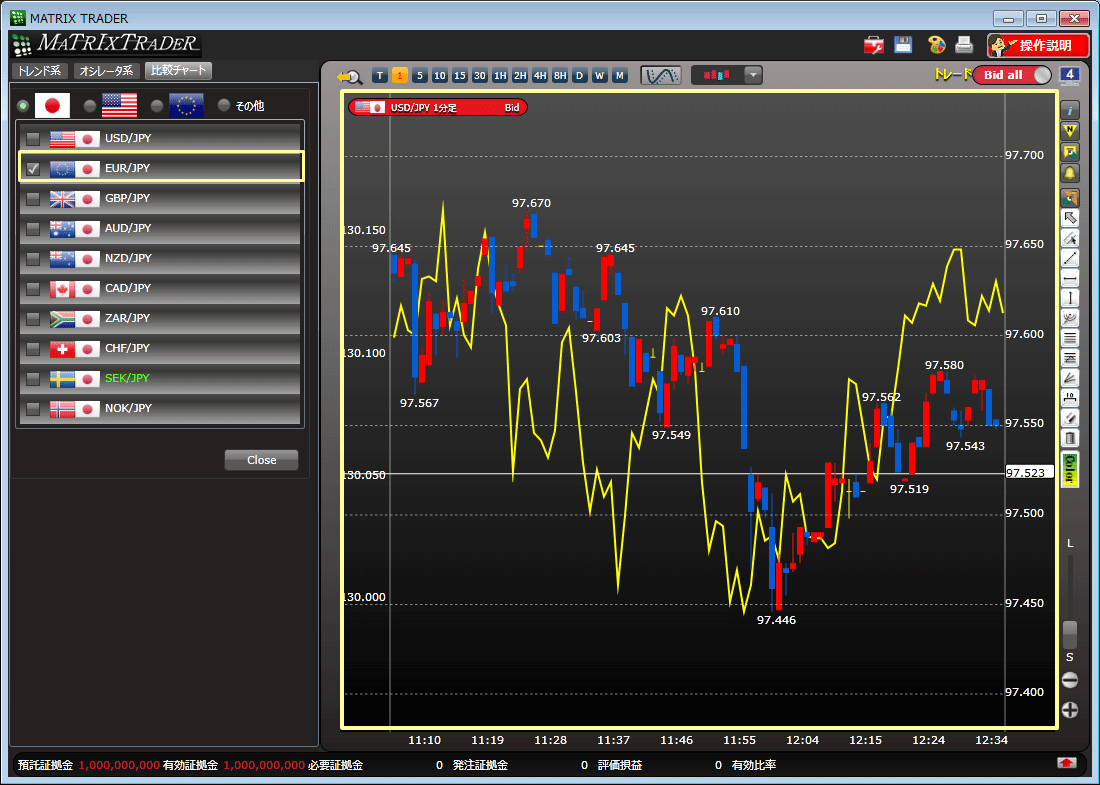Check the AUD/JPY checkbox

point(33,229)
